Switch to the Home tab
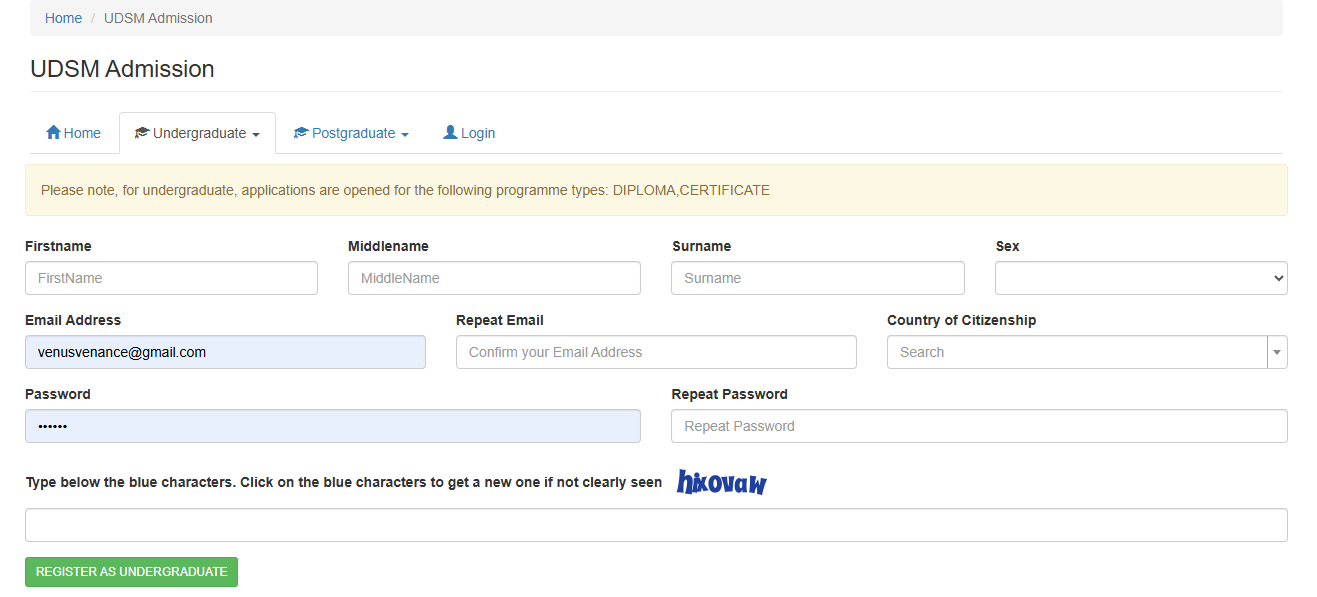Viewport: 1317px width, 597px height. pos(74,133)
